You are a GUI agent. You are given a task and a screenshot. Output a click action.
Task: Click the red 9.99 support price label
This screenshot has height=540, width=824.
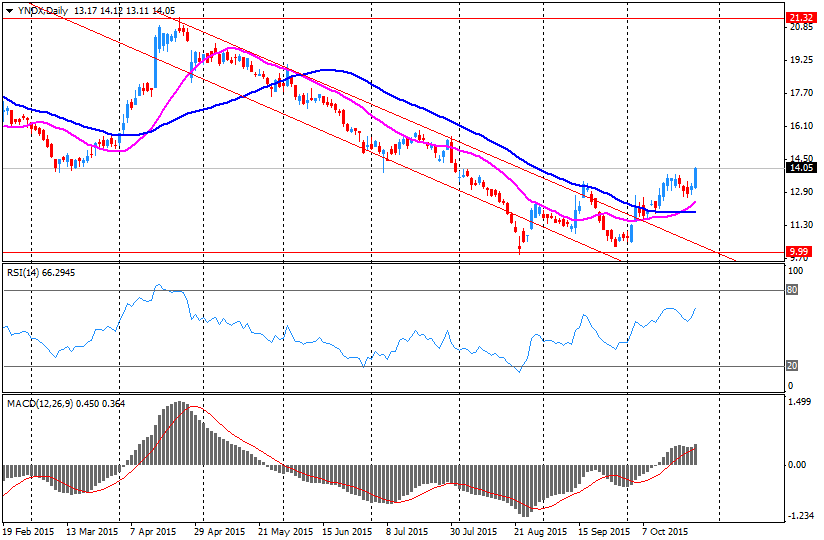coord(801,252)
